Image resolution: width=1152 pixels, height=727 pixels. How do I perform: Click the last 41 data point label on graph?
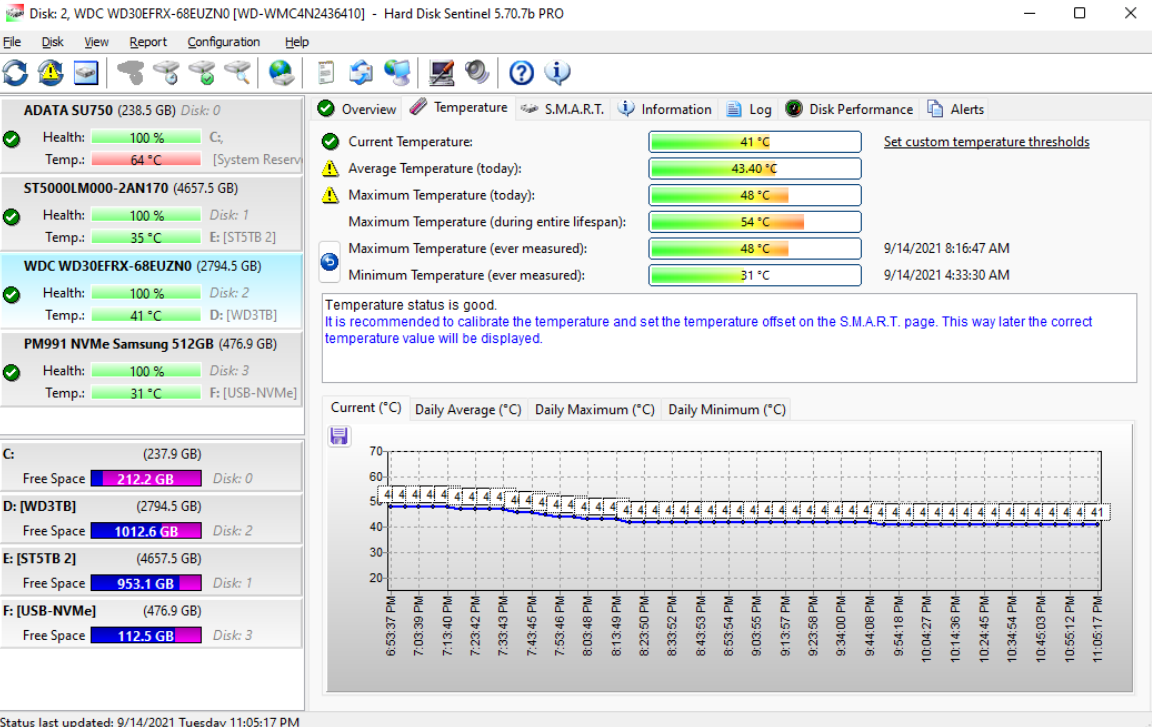click(1098, 512)
